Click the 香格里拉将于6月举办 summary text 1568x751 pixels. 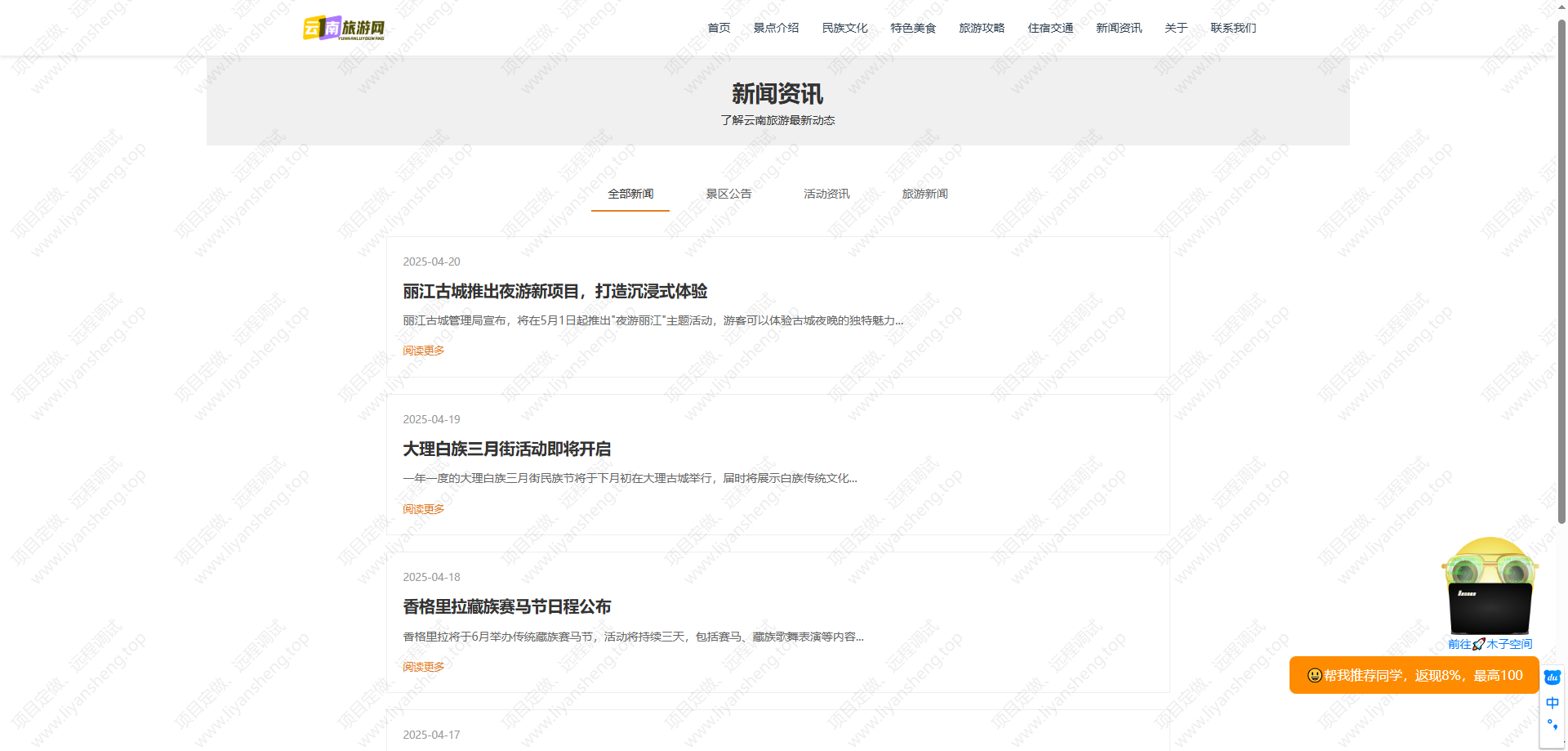(x=633, y=637)
